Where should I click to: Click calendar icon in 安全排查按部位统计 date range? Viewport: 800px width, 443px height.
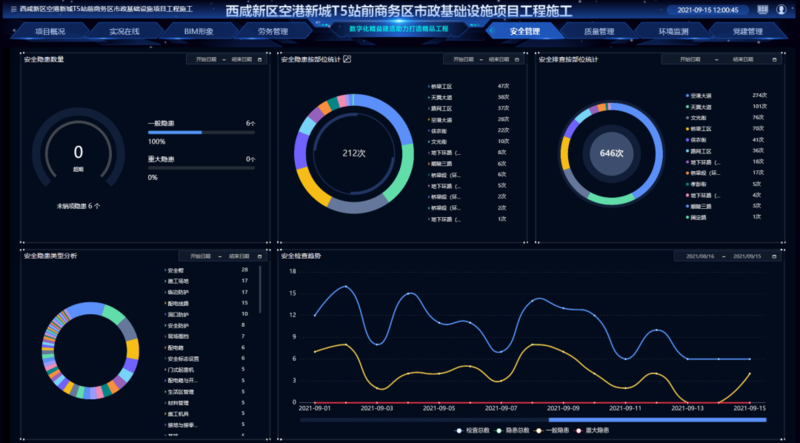click(x=775, y=59)
